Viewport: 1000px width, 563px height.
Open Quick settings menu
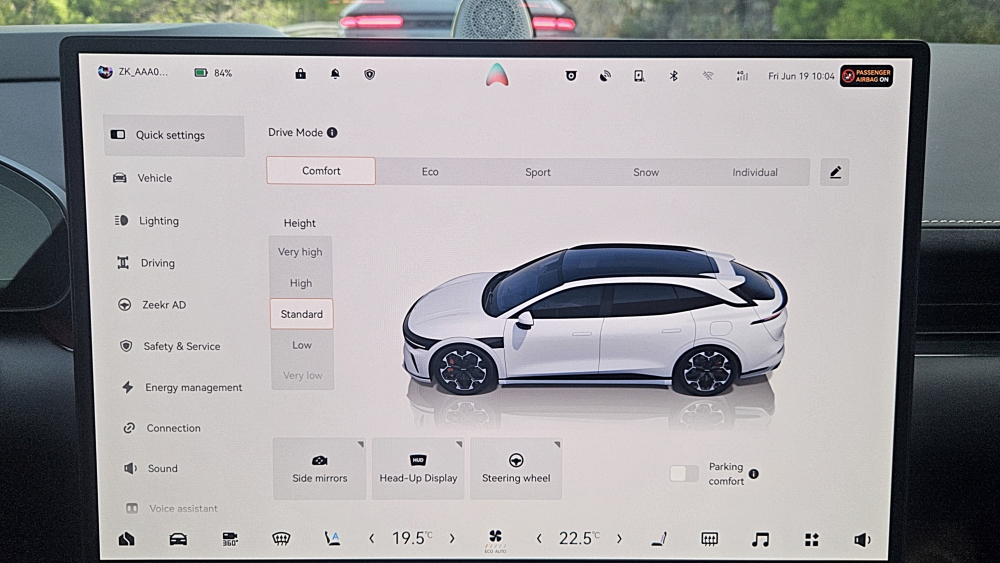pos(173,135)
